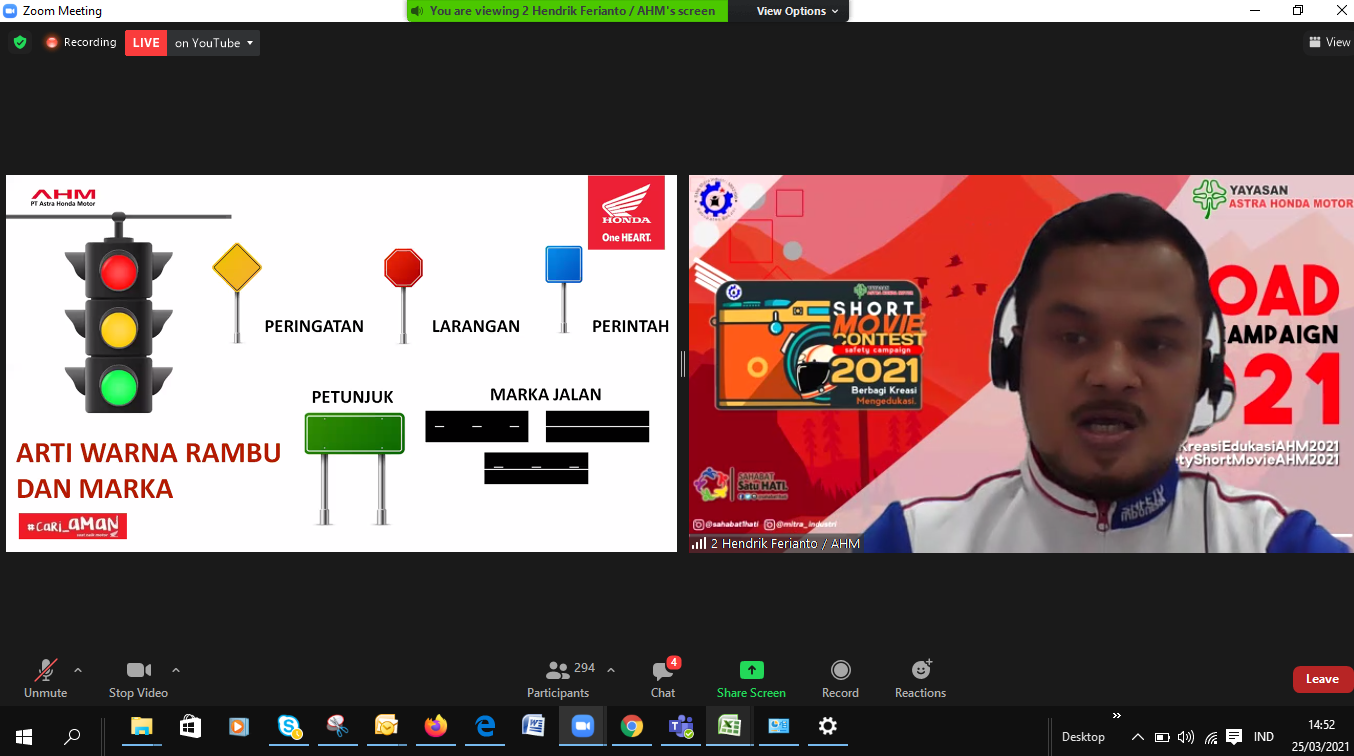1354x756 pixels.
Task: Open the View Options dropdown
Action: 797,11
